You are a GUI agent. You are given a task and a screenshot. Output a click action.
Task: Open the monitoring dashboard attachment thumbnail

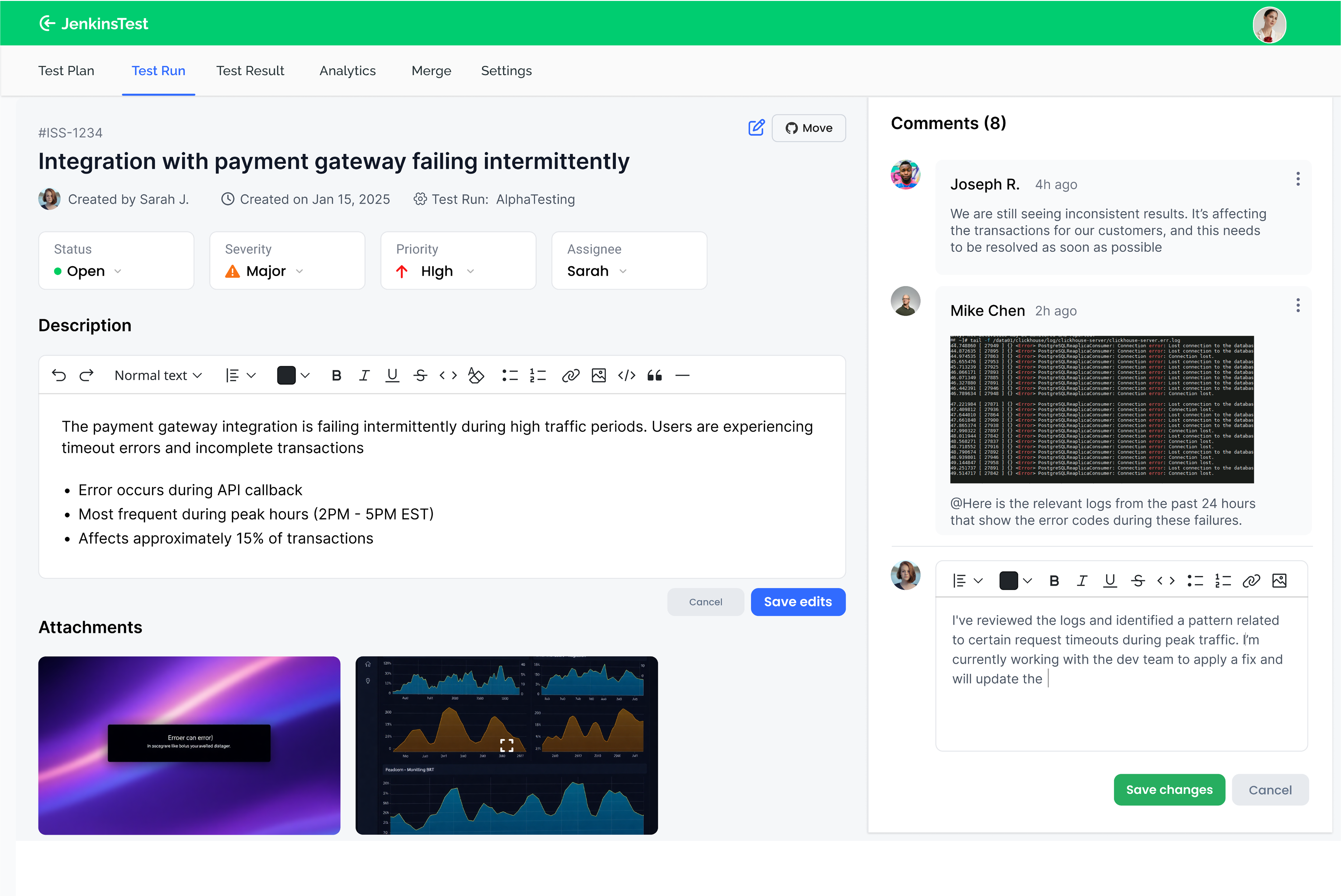506,745
